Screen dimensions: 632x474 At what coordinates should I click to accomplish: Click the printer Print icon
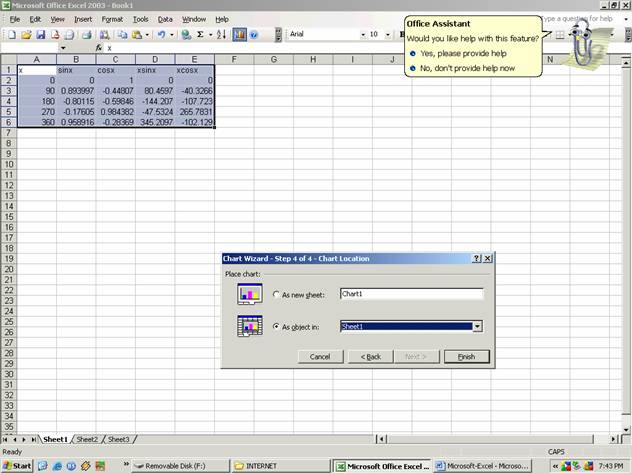point(86,35)
